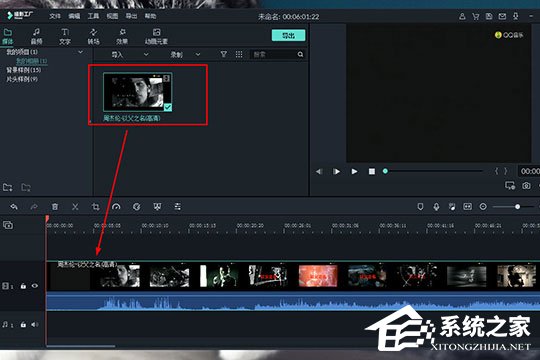Open the 文件 file menu

tap(55, 16)
